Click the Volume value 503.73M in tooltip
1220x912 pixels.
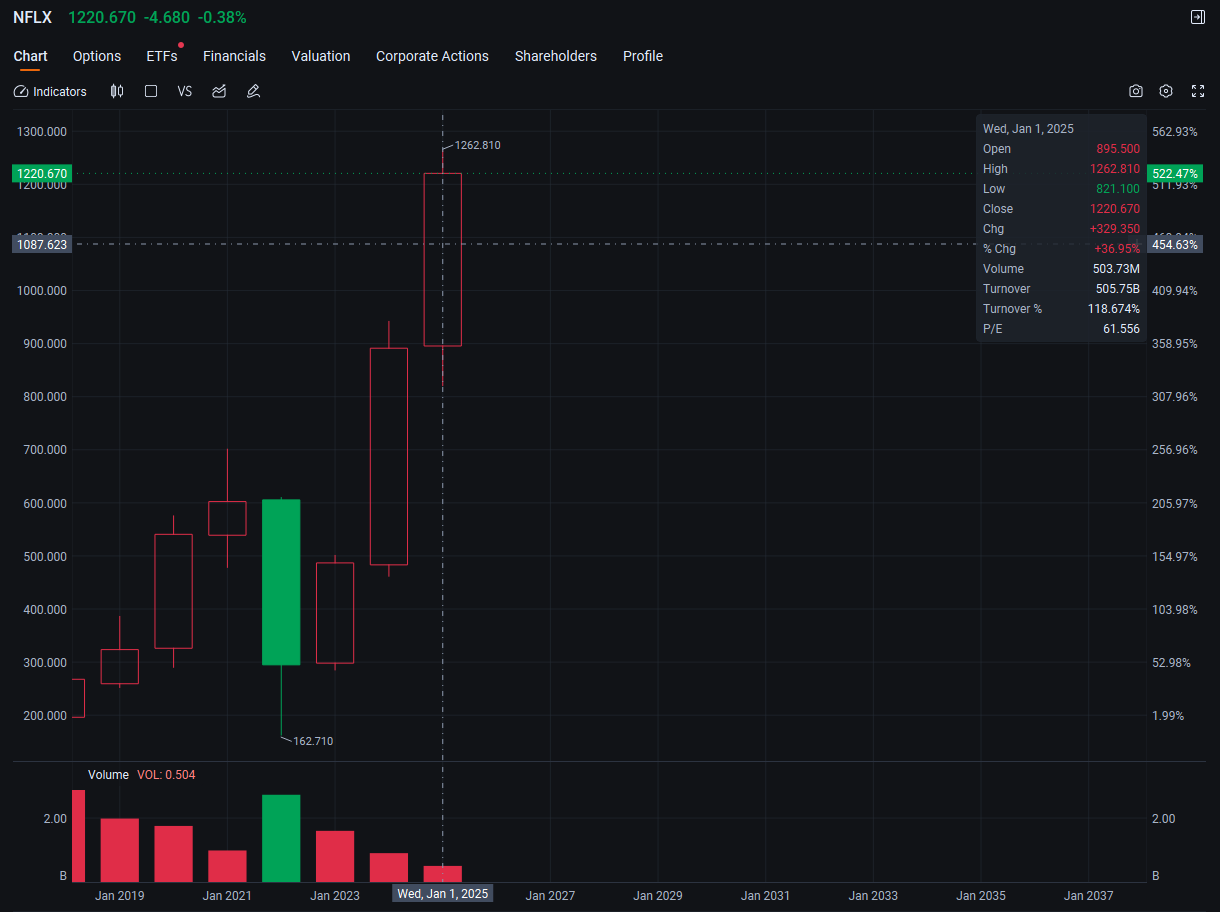[x=1117, y=269]
